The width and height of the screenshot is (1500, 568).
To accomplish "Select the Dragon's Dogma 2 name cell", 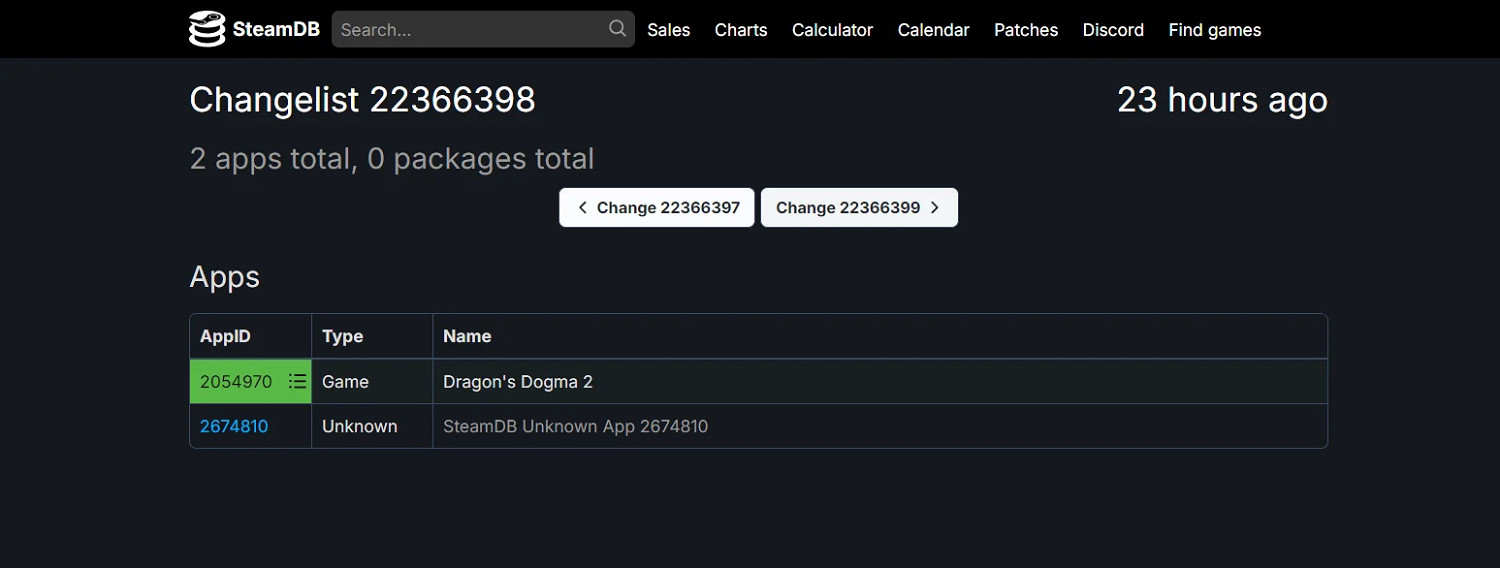I will (518, 382).
